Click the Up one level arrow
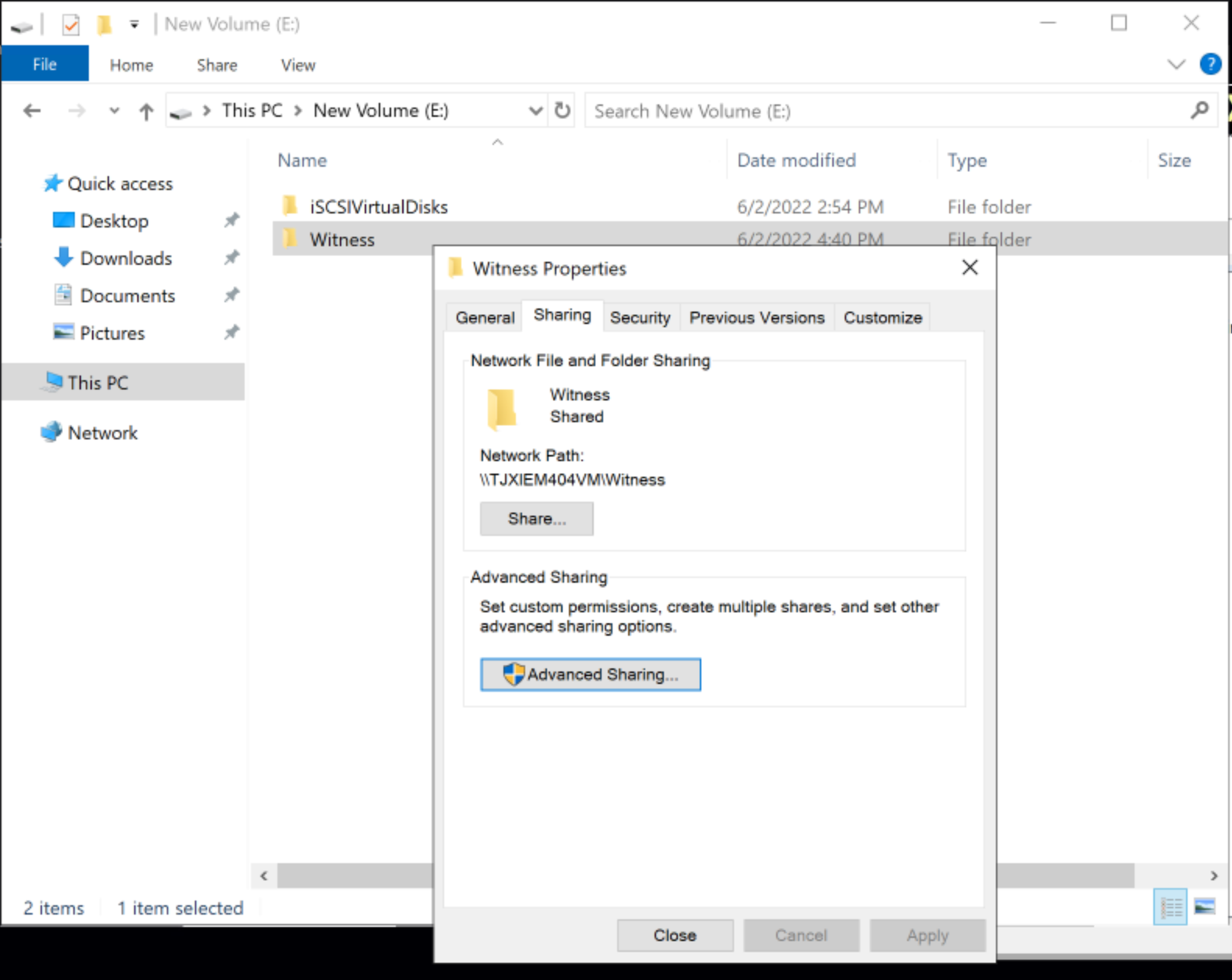 [146, 111]
